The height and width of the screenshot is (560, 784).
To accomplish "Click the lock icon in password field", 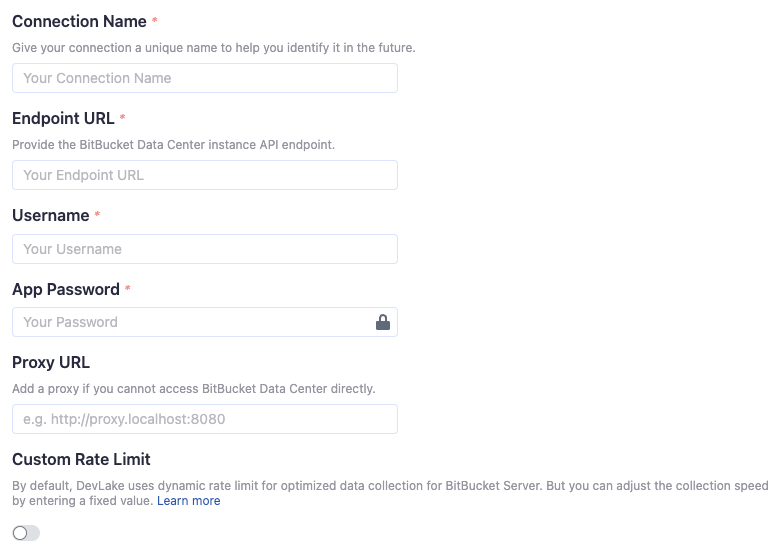I will [382, 322].
